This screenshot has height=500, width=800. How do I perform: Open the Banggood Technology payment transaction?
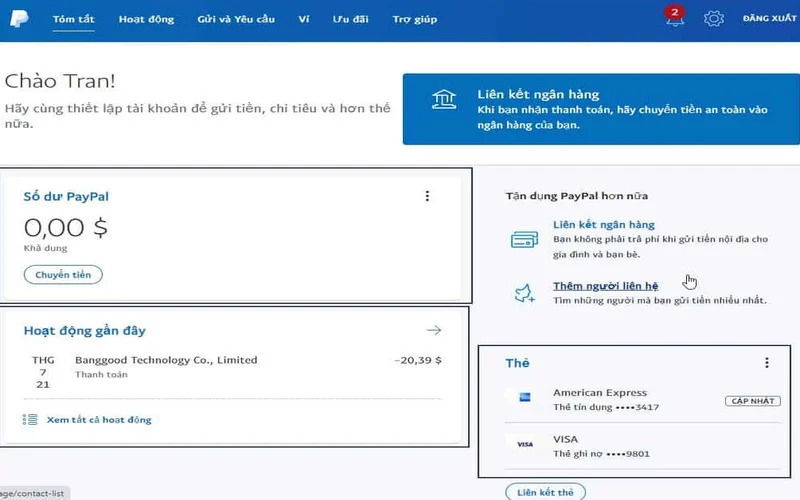pyautogui.click(x=166, y=360)
